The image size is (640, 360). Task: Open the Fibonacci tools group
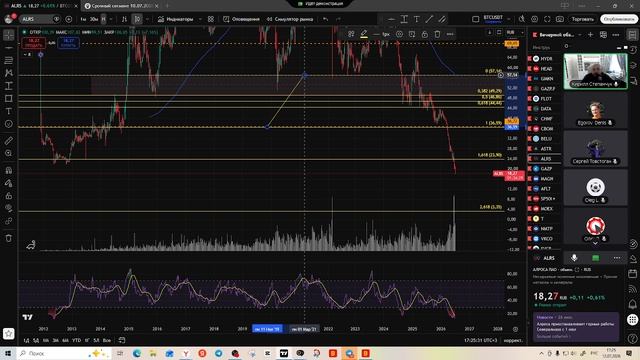(9, 60)
